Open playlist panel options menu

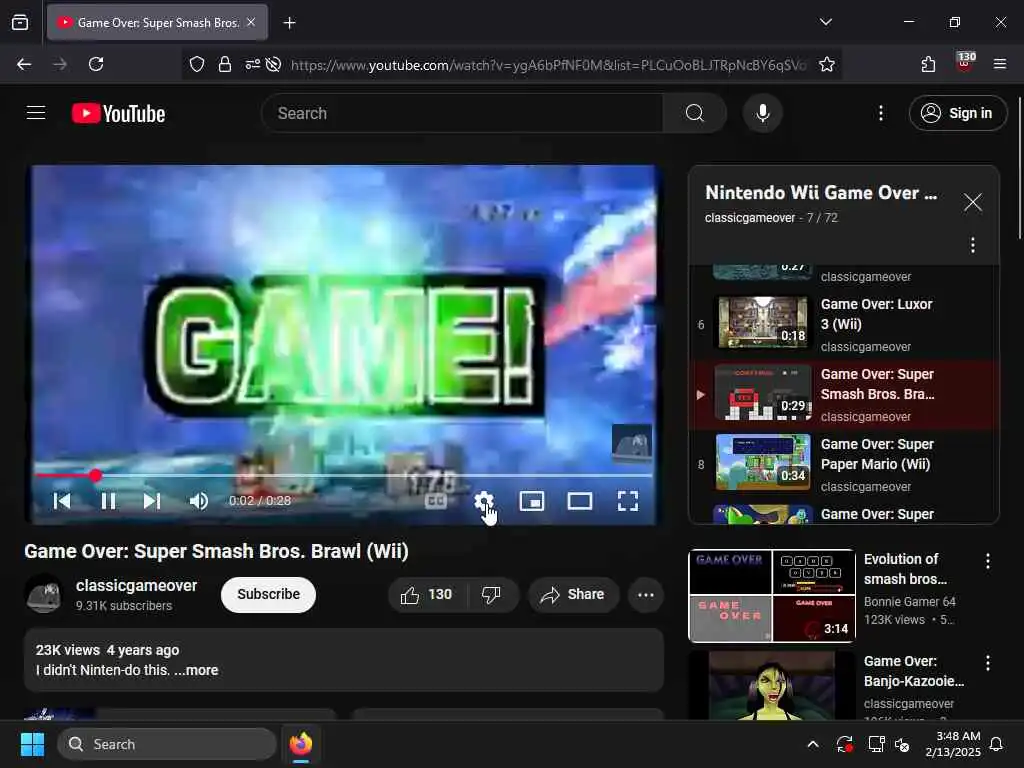pyautogui.click(x=972, y=245)
